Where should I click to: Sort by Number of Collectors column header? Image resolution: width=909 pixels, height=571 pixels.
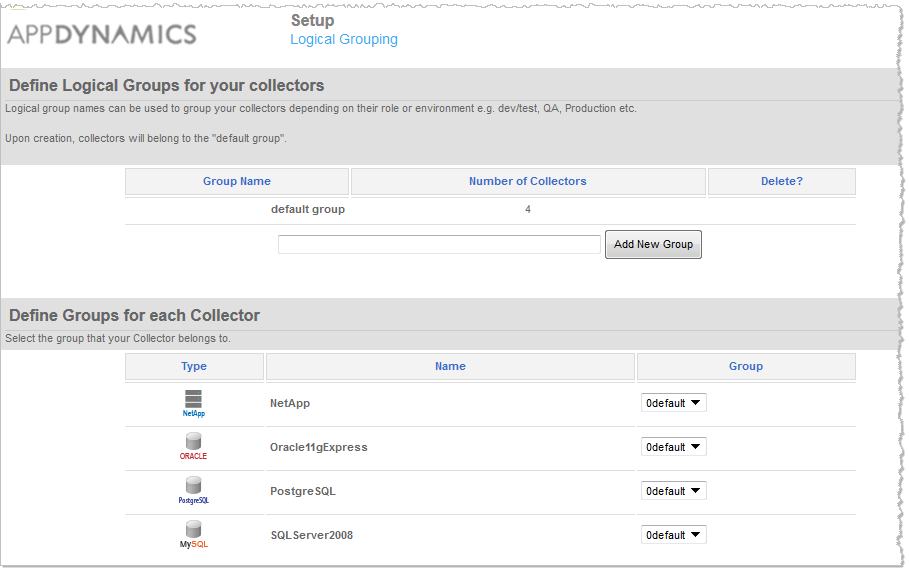tap(528, 181)
